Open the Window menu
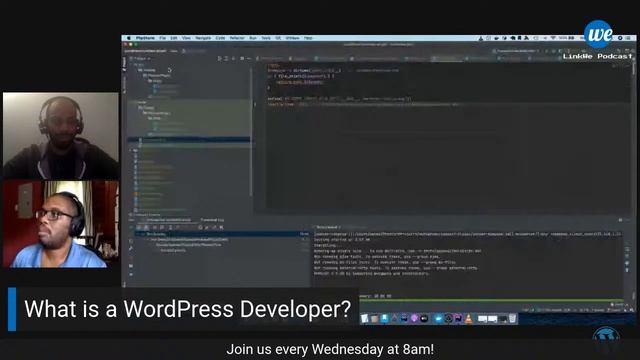640x360 pixels. [292, 38]
